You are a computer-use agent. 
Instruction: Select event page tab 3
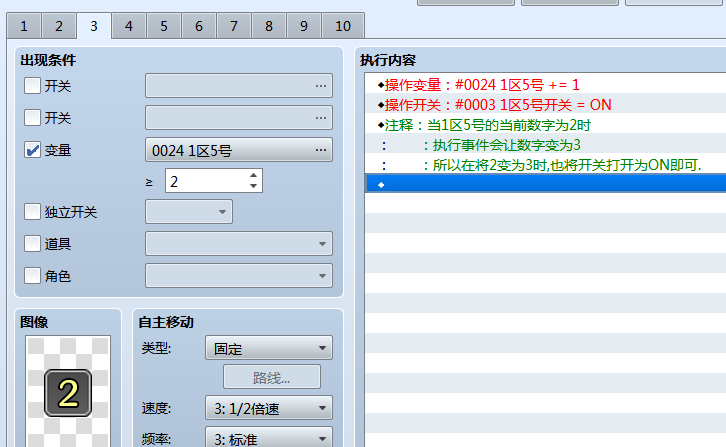pos(94,26)
